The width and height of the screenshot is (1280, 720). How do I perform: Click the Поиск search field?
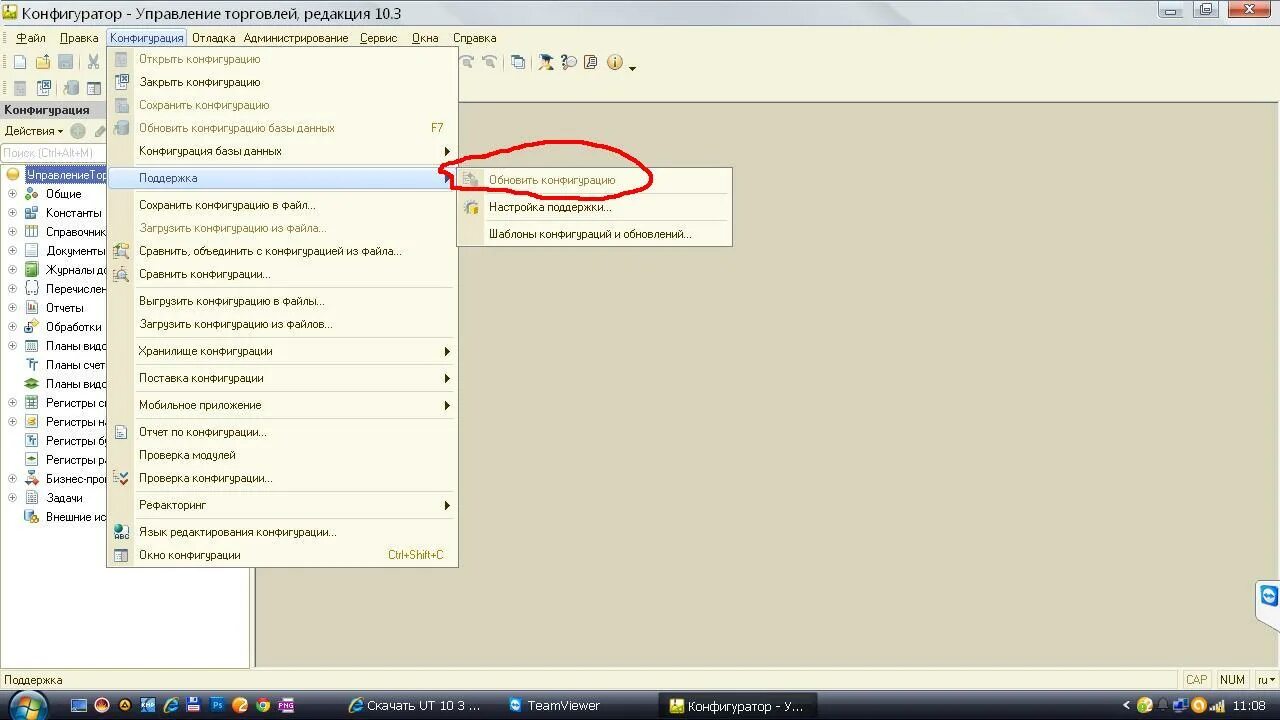click(54, 153)
